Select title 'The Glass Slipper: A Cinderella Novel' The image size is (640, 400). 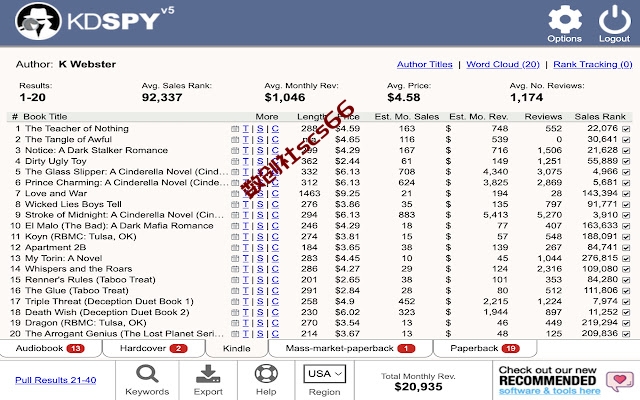point(126,172)
